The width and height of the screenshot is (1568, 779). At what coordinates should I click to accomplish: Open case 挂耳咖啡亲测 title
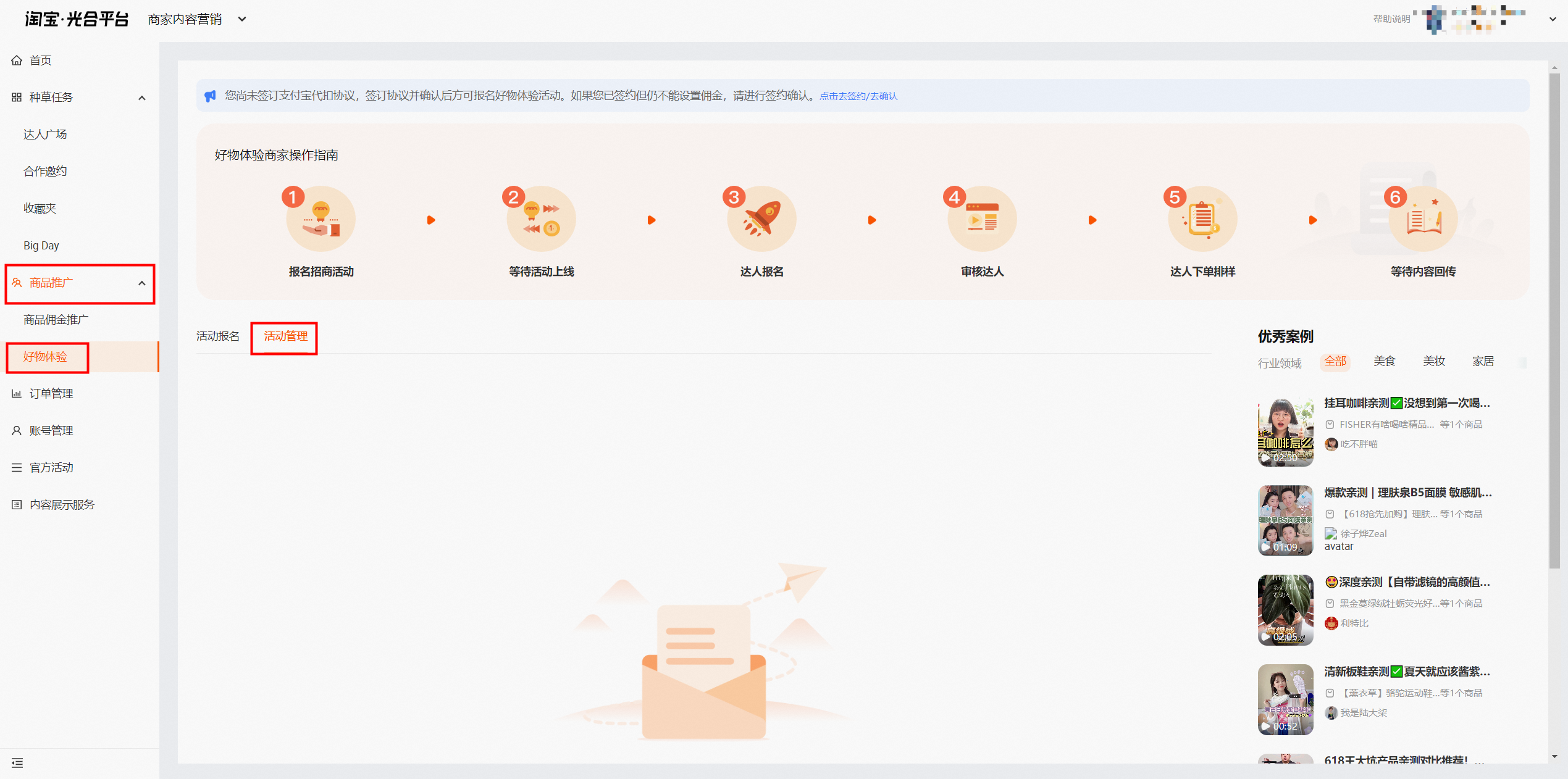[1407, 403]
